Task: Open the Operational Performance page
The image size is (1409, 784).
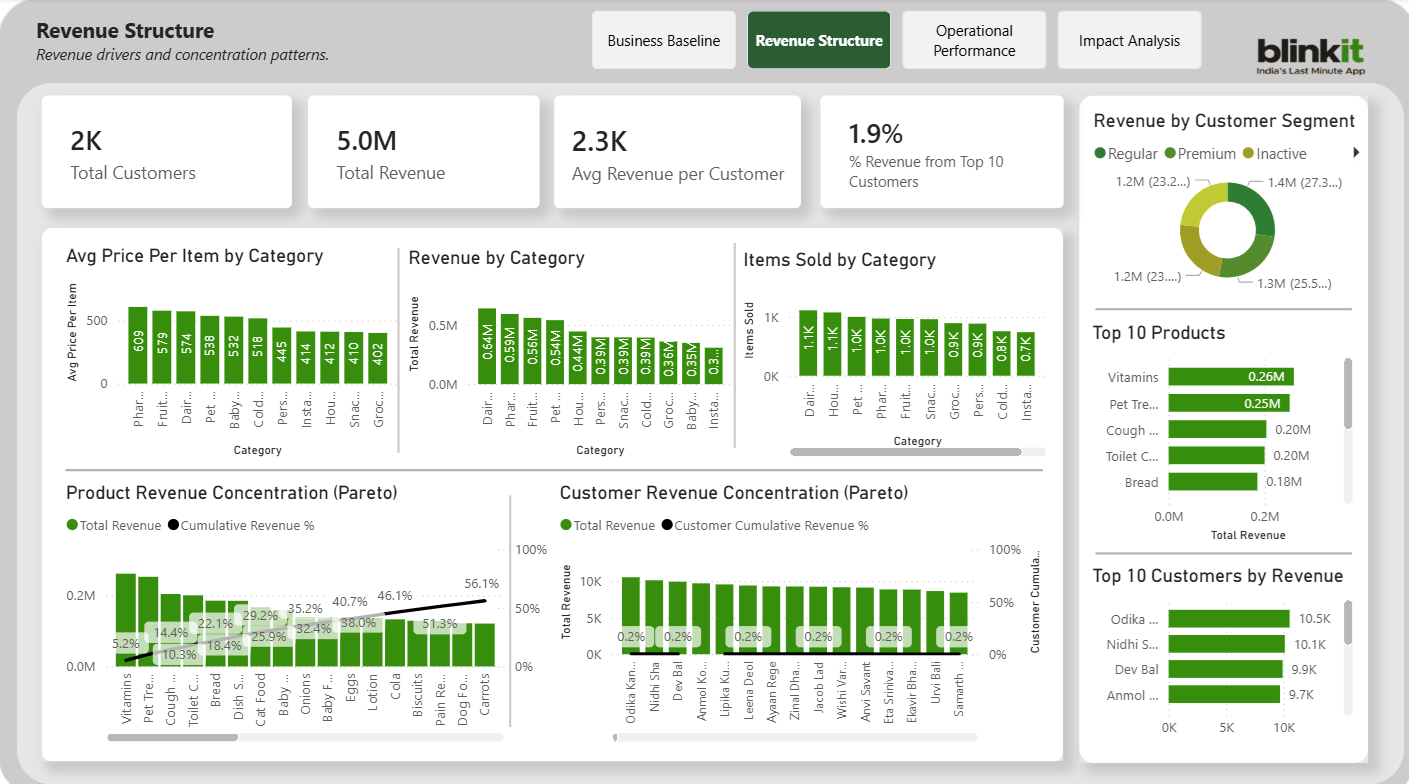Action: (973, 40)
